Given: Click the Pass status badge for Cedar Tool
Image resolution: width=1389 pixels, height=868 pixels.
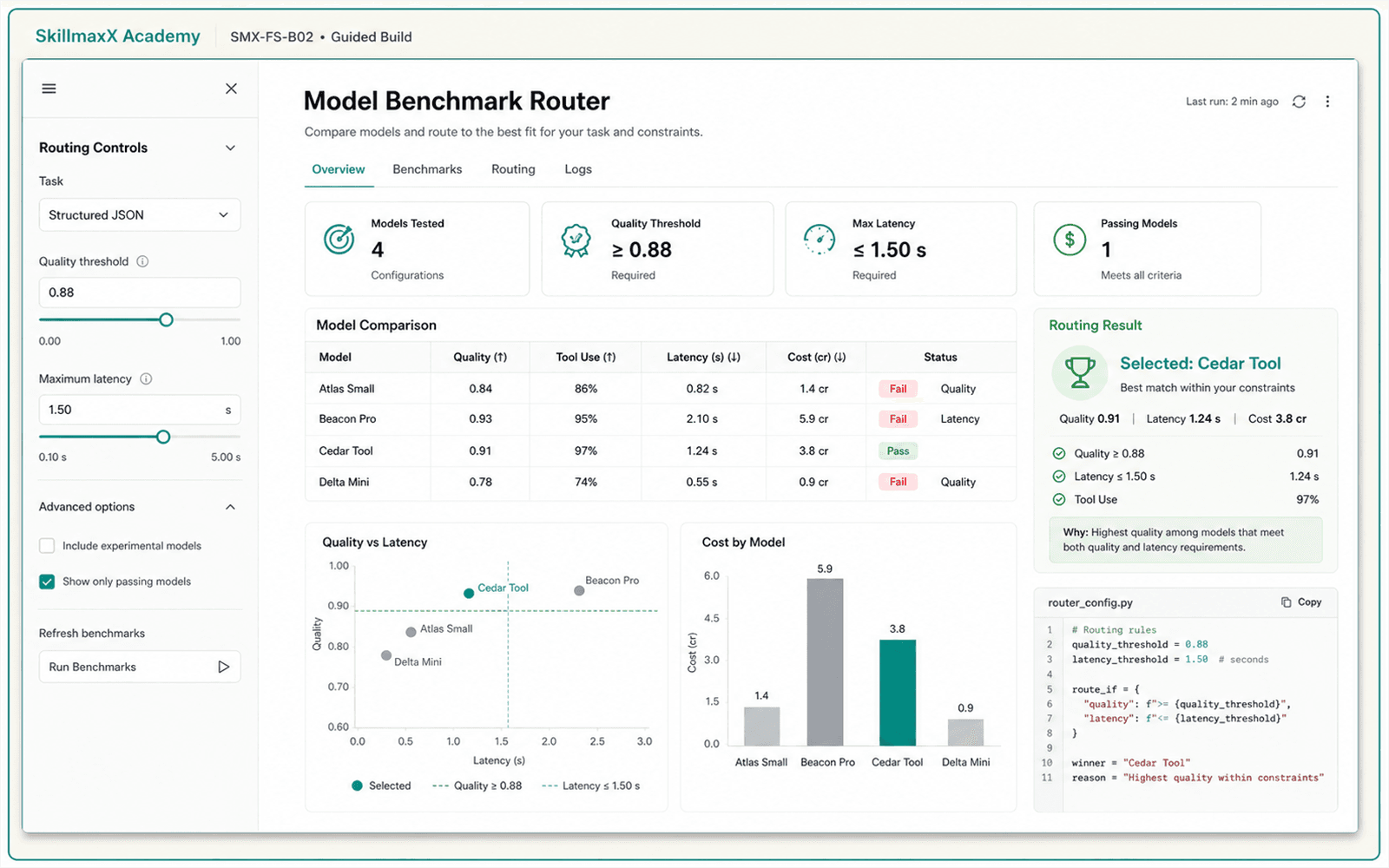Looking at the screenshot, I should click(898, 450).
